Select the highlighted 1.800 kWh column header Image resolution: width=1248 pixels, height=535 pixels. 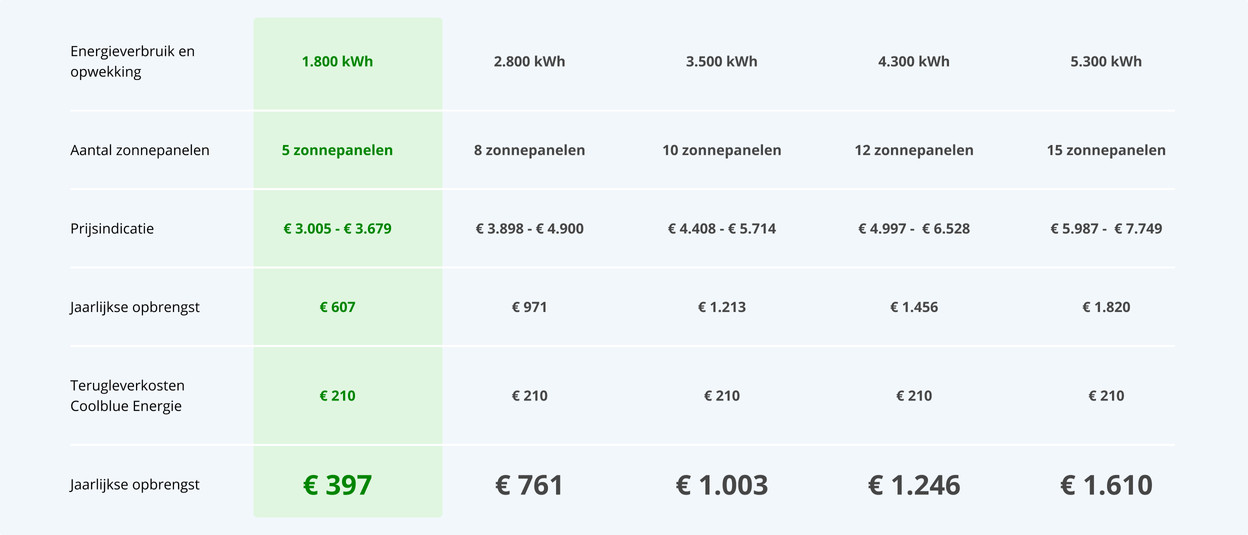(337, 61)
